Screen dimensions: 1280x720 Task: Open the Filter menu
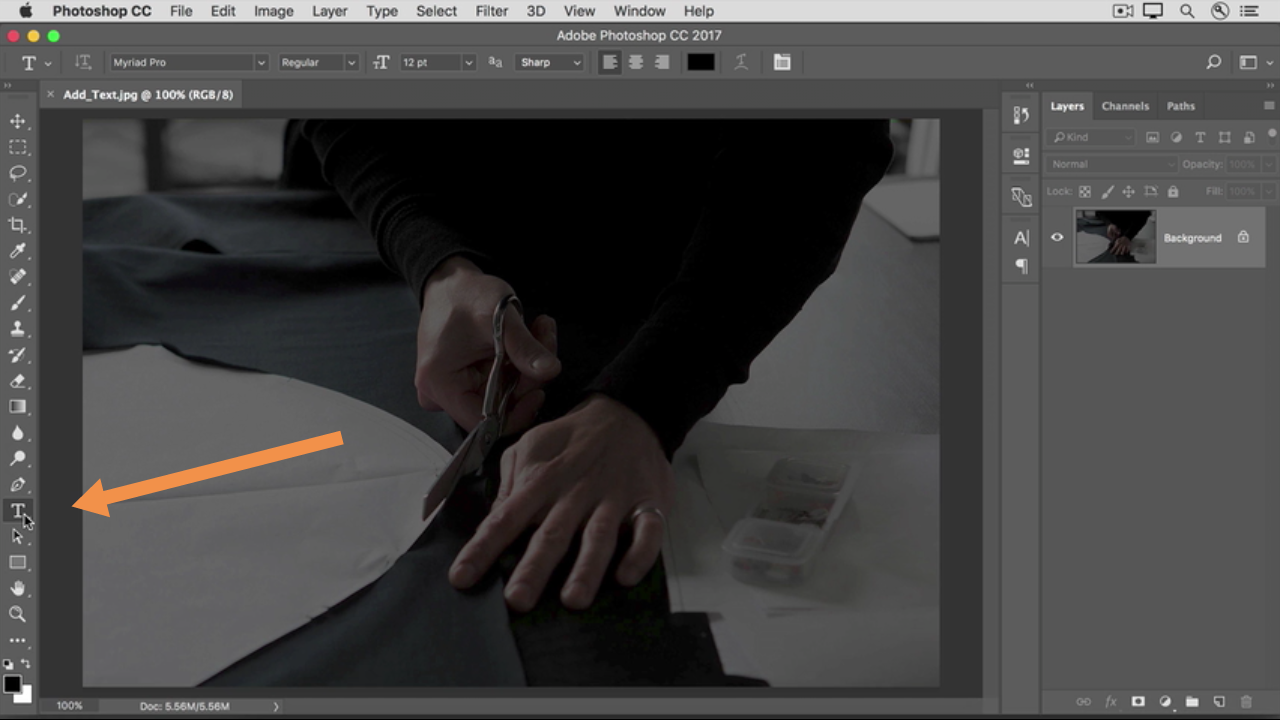(x=491, y=11)
